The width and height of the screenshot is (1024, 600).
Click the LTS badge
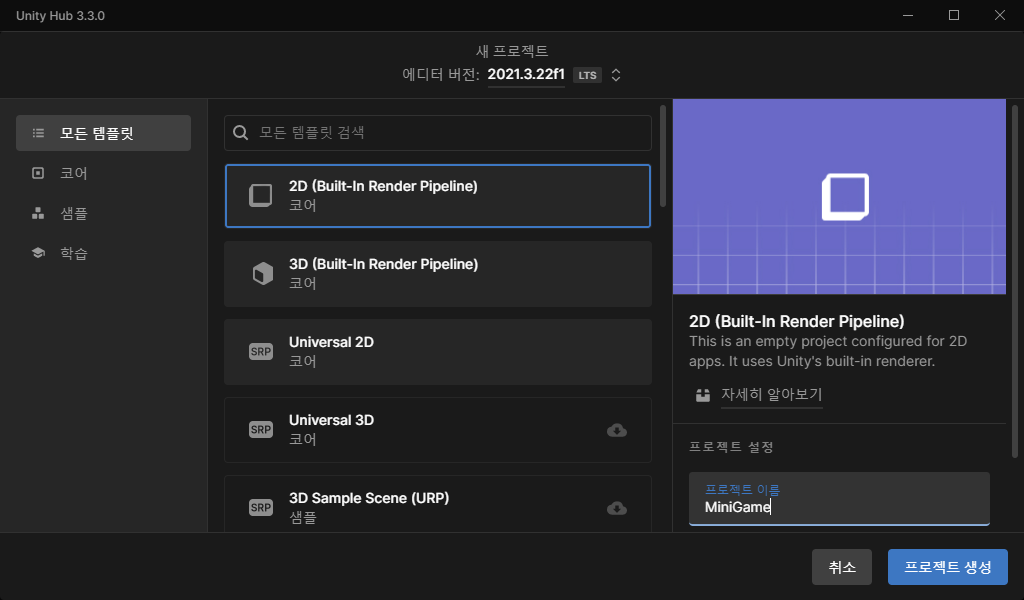(587, 75)
